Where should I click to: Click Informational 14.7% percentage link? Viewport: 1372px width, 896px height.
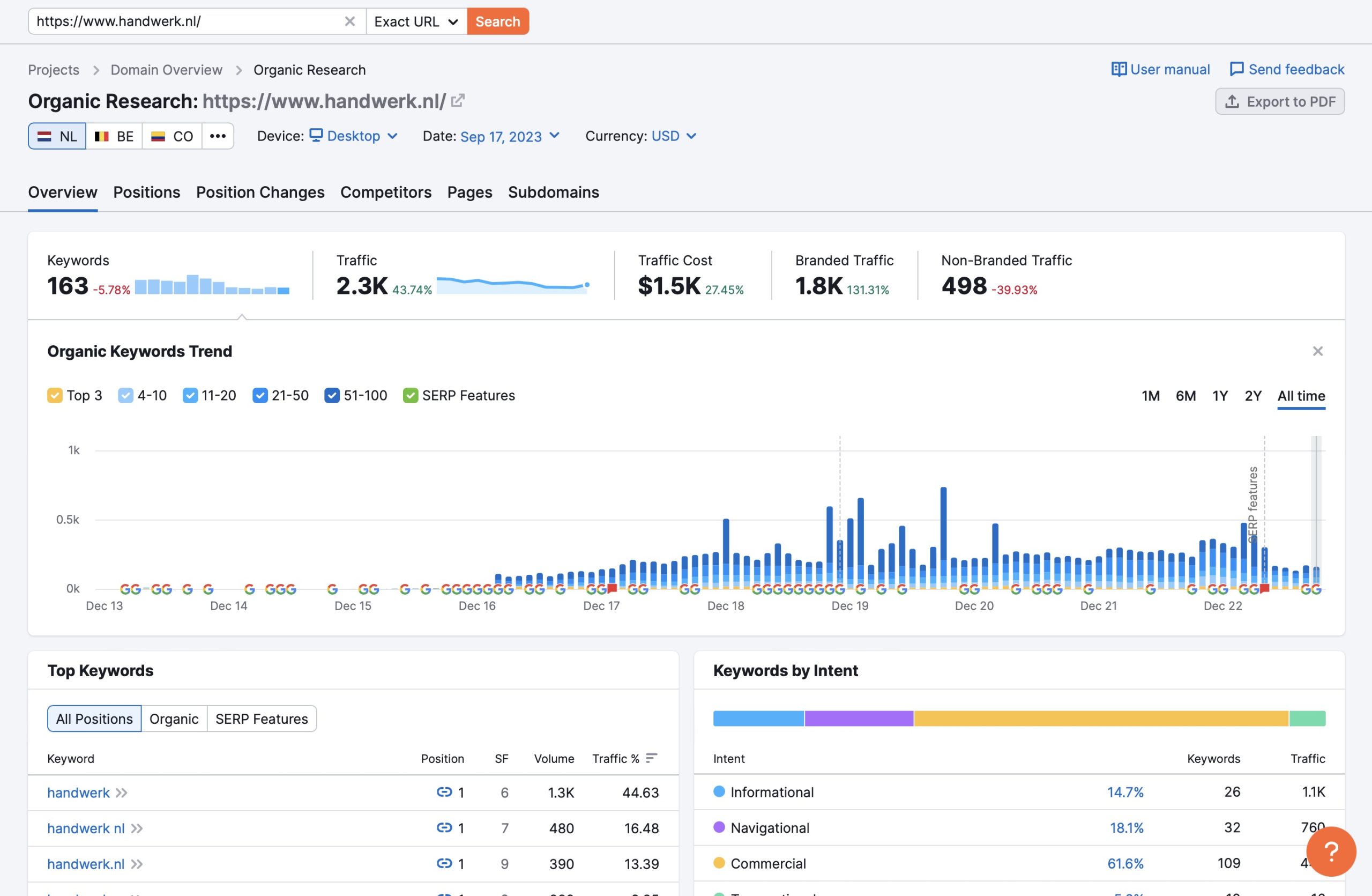pos(1125,792)
